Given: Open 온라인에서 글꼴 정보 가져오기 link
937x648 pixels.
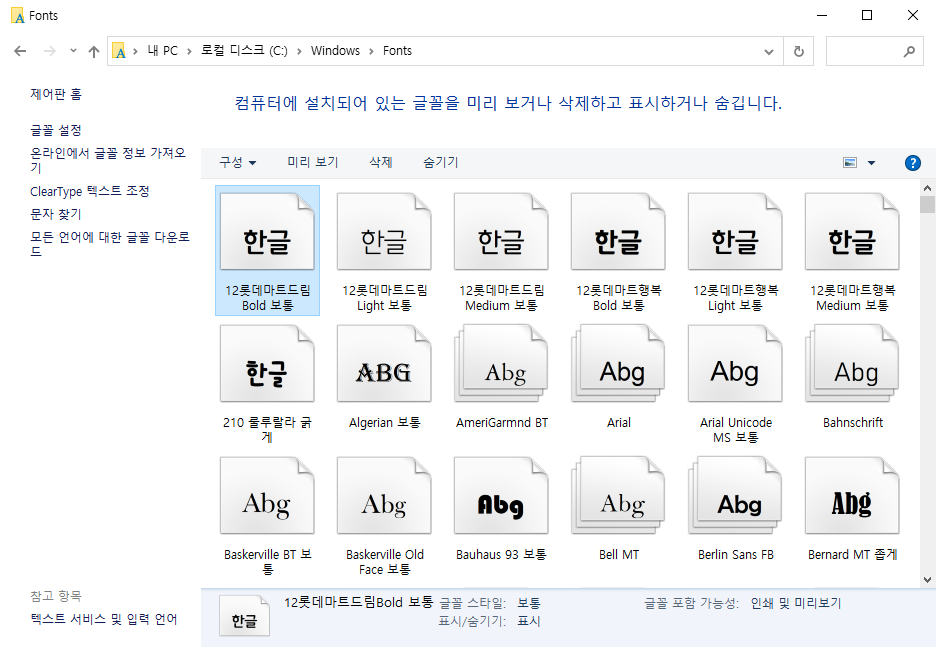Looking at the screenshot, I should (108, 160).
